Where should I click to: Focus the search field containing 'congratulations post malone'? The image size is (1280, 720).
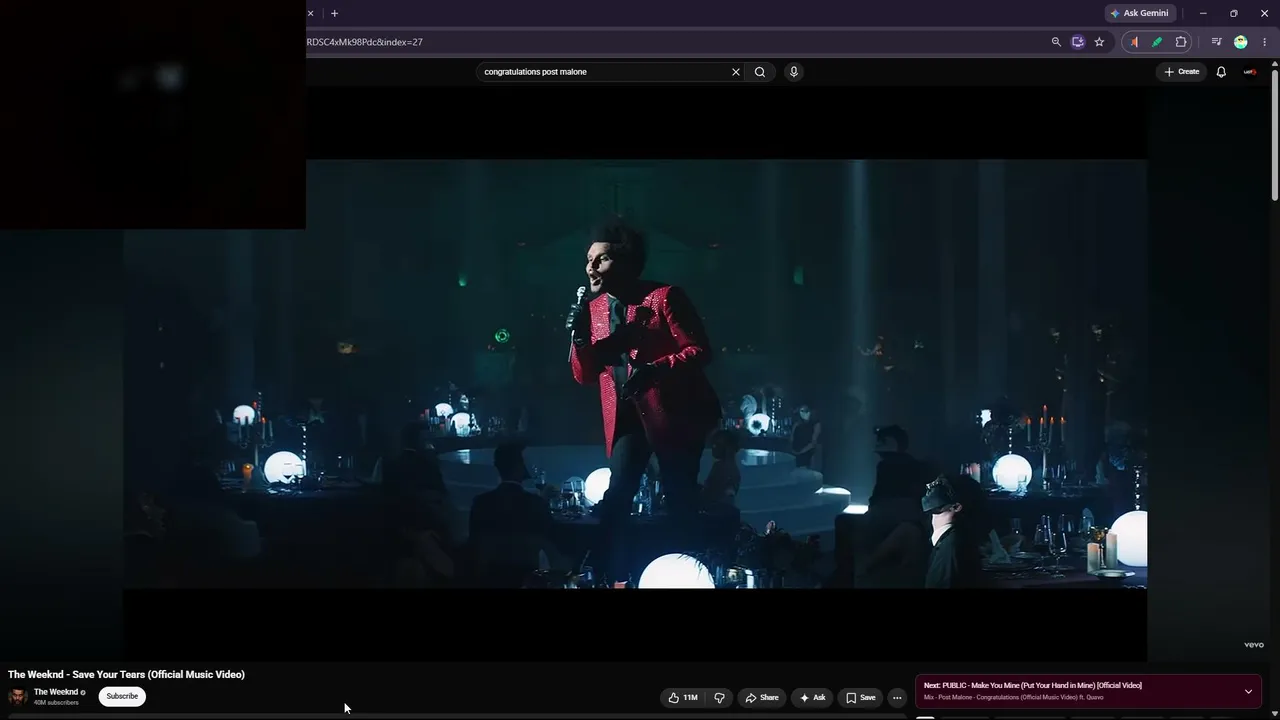(604, 72)
